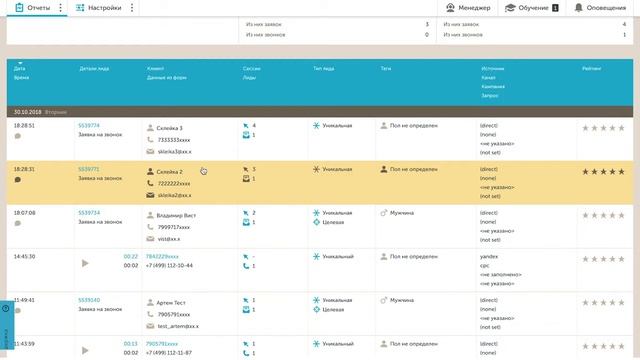This screenshot has height=360, width=640.
Task: Open the Оповещения notifications
Action: pyautogui.click(x=600, y=8)
